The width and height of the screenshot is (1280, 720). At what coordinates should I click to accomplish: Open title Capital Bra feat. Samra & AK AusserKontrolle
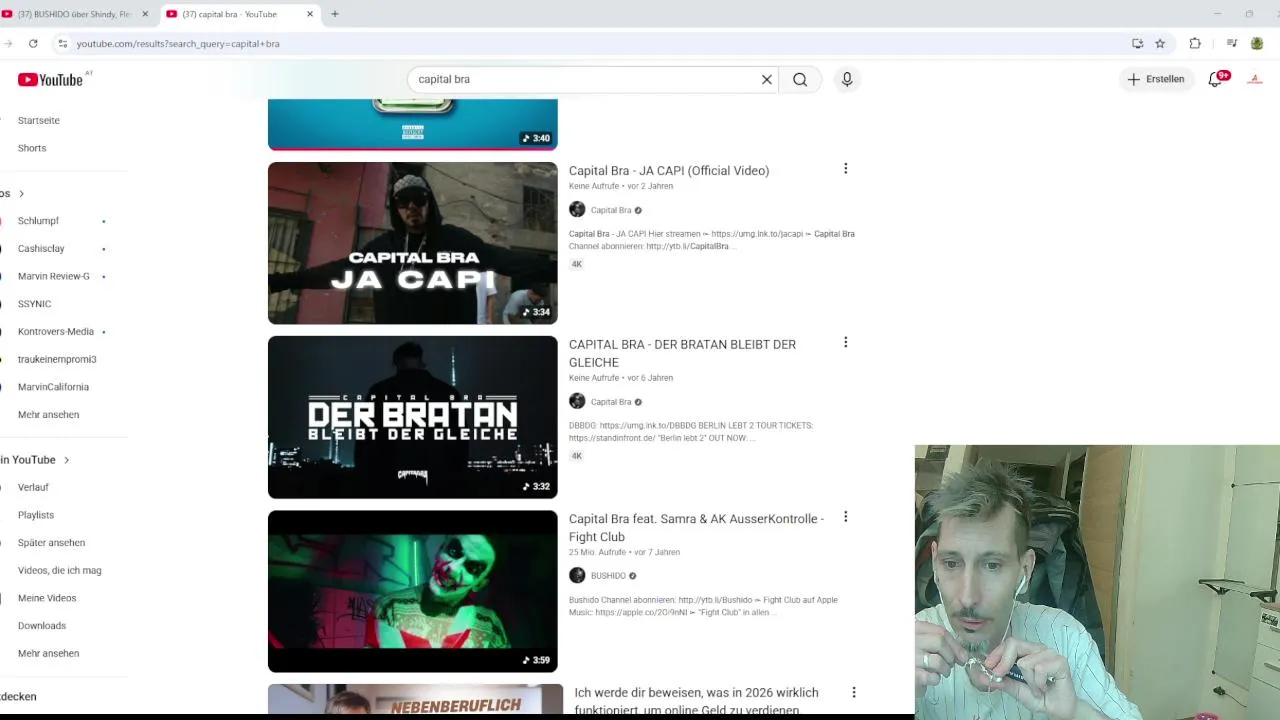[696, 528]
